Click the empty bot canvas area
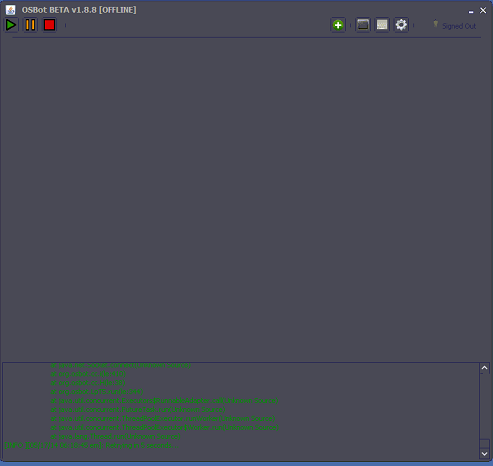 click(246, 200)
